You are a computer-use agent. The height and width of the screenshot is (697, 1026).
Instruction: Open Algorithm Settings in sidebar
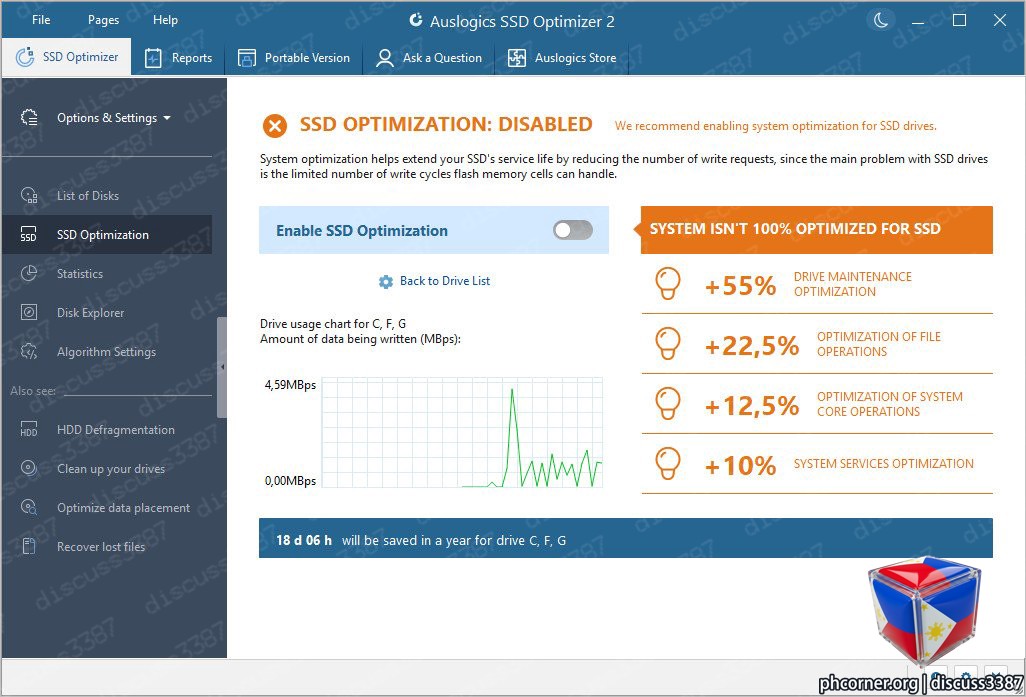click(106, 351)
